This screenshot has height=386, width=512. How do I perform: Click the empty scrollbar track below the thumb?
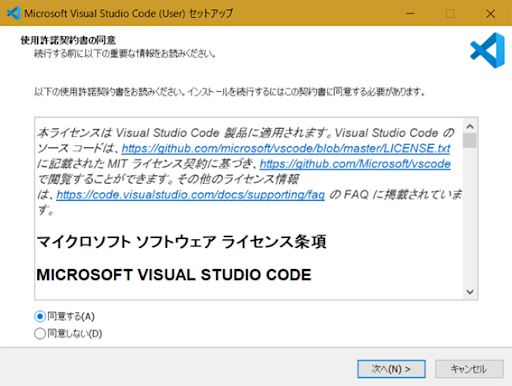pyautogui.click(x=470, y=216)
